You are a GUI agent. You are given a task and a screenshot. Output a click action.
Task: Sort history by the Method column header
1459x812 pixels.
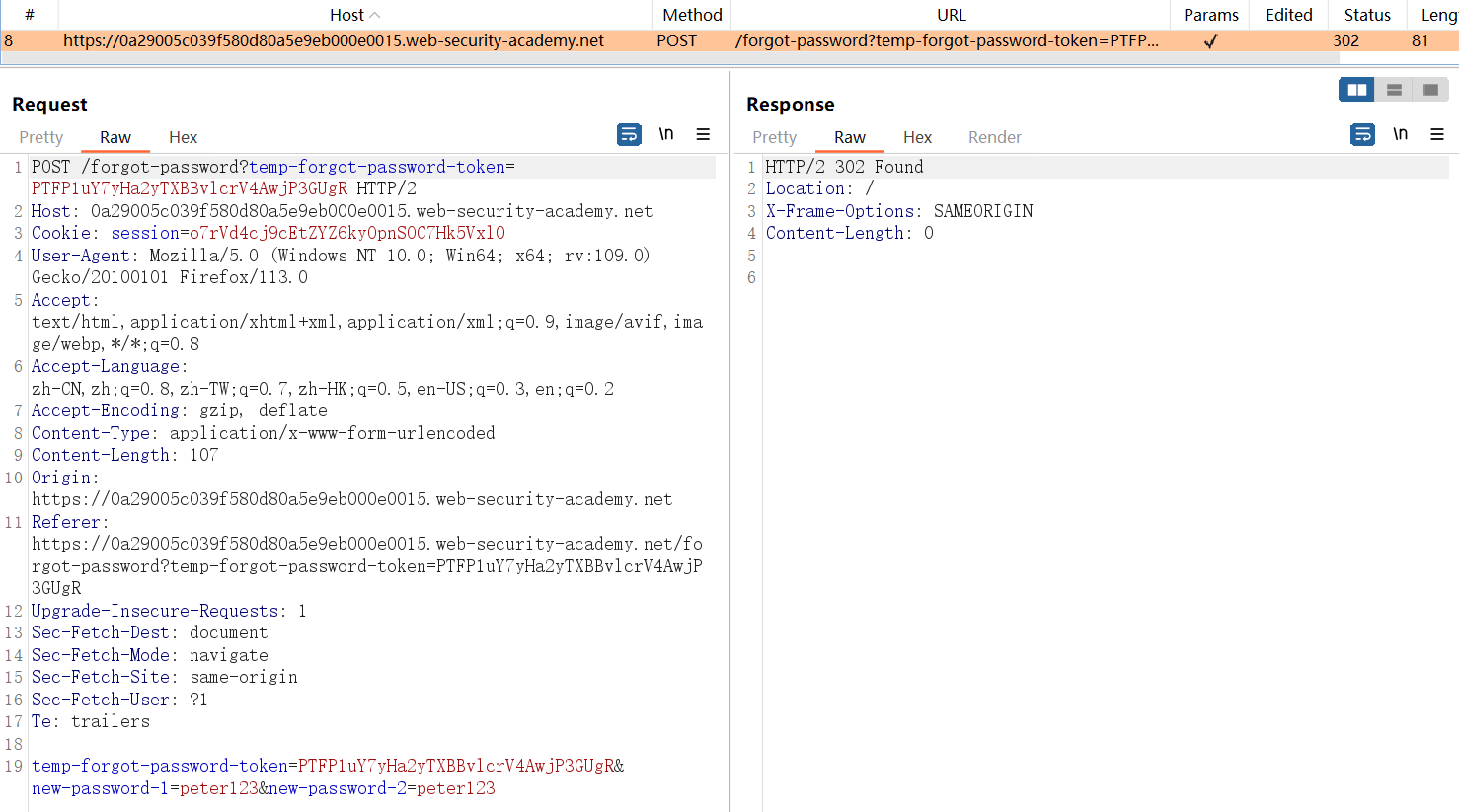pyautogui.click(x=692, y=15)
